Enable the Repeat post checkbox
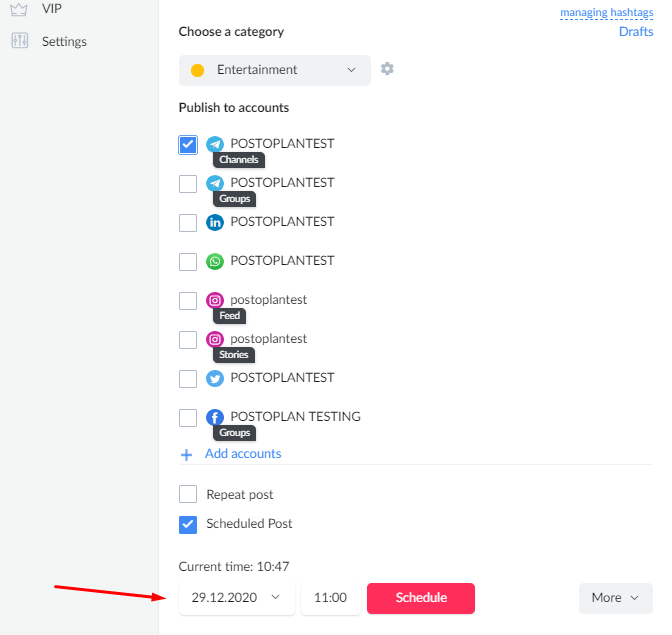672x635 pixels. (188, 494)
